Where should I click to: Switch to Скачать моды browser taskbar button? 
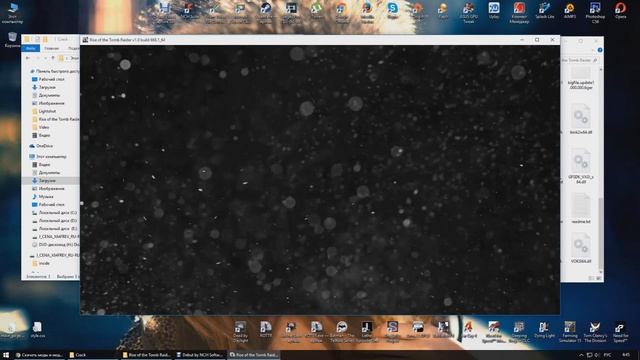39,355
